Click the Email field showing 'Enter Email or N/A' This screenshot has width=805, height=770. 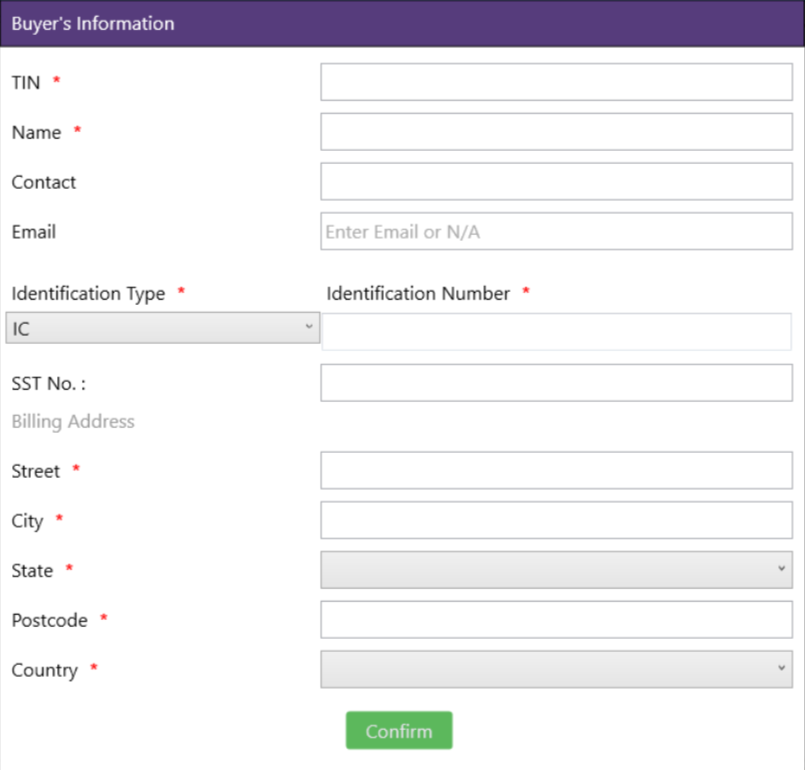[556, 231]
